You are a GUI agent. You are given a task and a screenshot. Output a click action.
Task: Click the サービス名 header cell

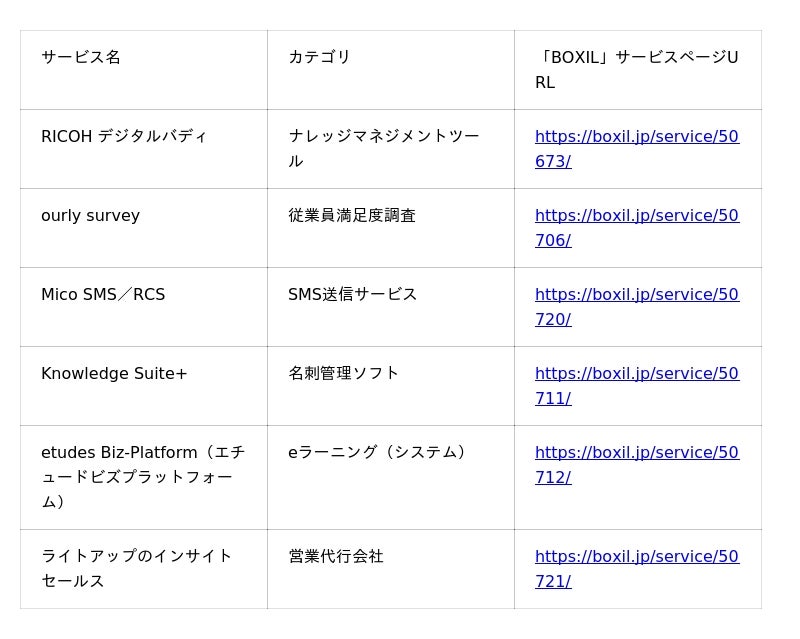tap(81, 58)
